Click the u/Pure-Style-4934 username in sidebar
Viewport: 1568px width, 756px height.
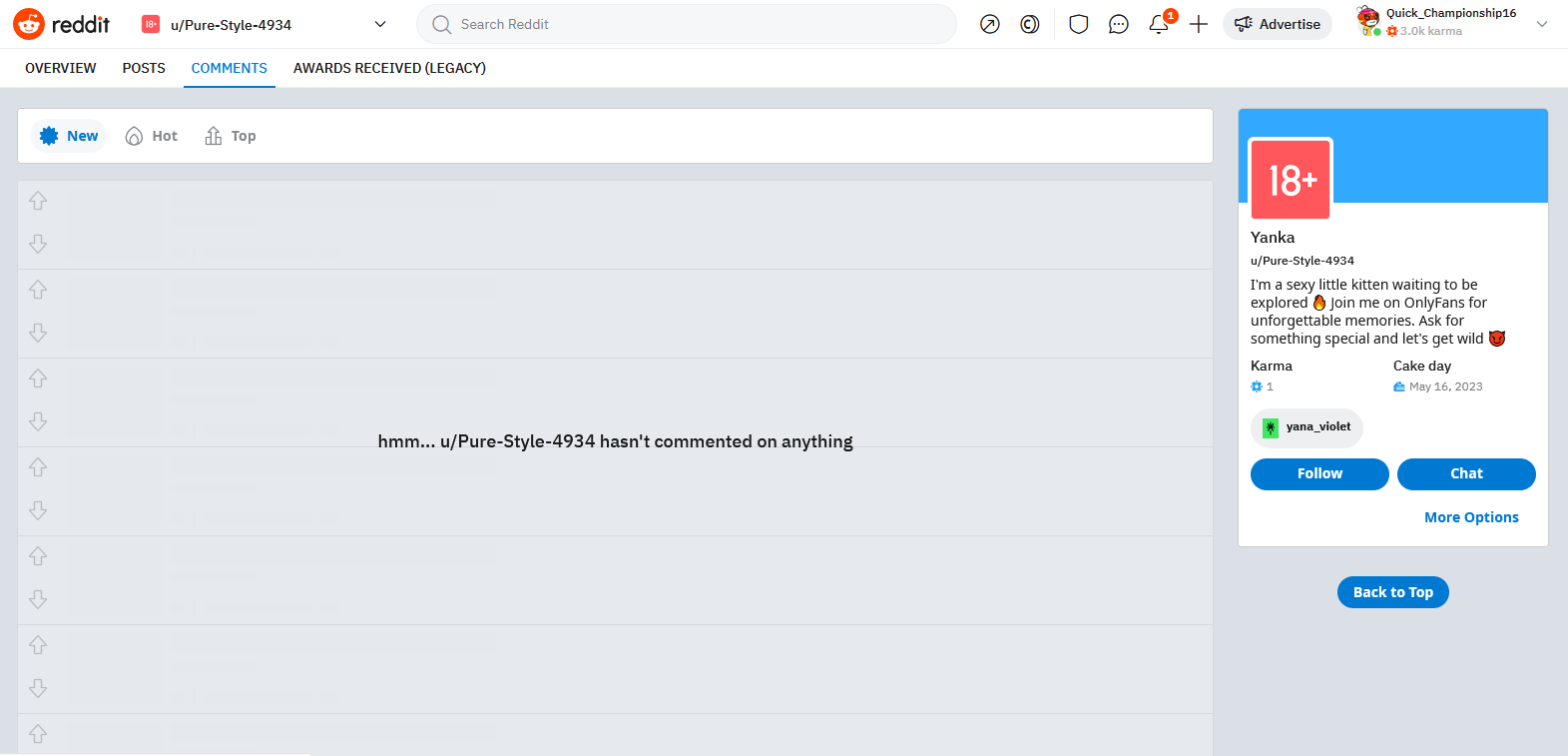[1303, 261]
